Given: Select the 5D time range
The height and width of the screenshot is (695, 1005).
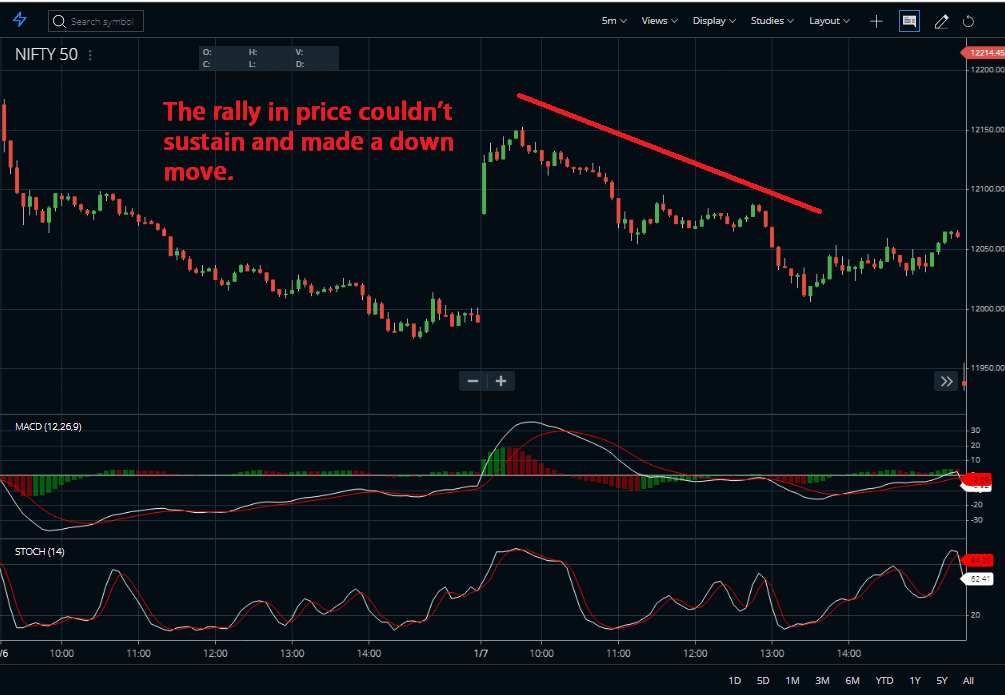Looking at the screenshot, I should [x=763, y=680].
